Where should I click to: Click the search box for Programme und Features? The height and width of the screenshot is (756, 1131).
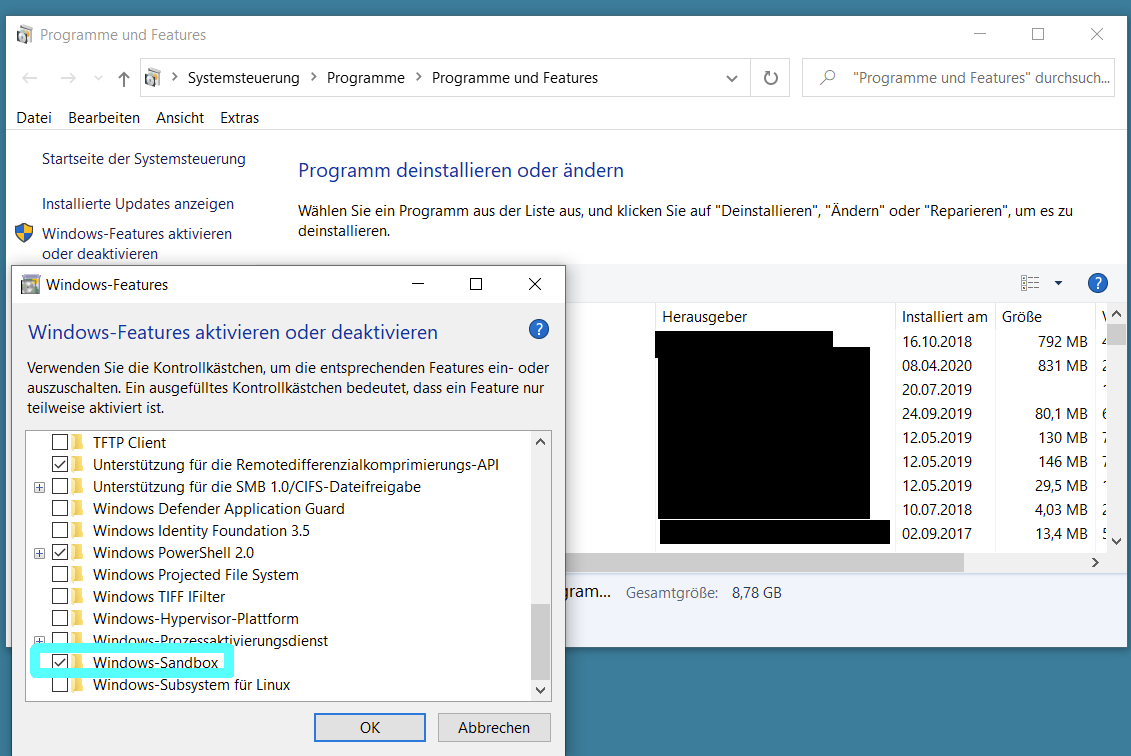click(958, 78)
